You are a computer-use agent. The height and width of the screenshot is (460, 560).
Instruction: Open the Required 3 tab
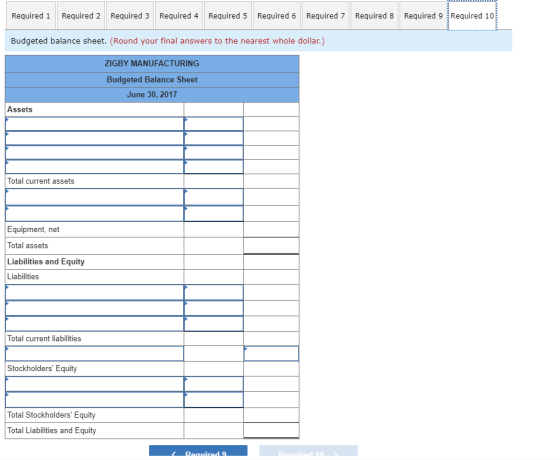click(x=130, y=16)
